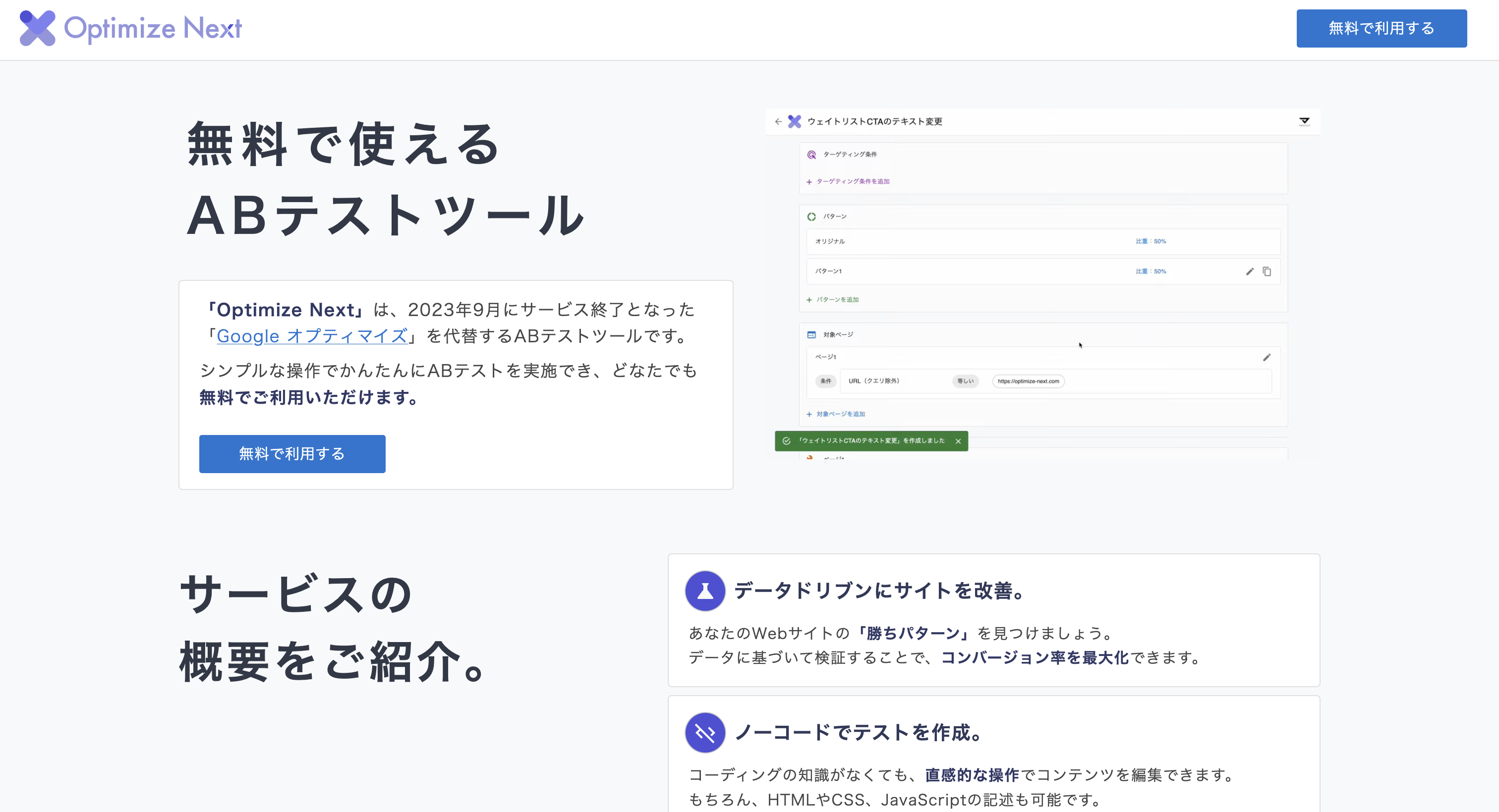1499x812 pixels.
Task: Click the checkmark icon in the green toast
Action: [786, 441]
